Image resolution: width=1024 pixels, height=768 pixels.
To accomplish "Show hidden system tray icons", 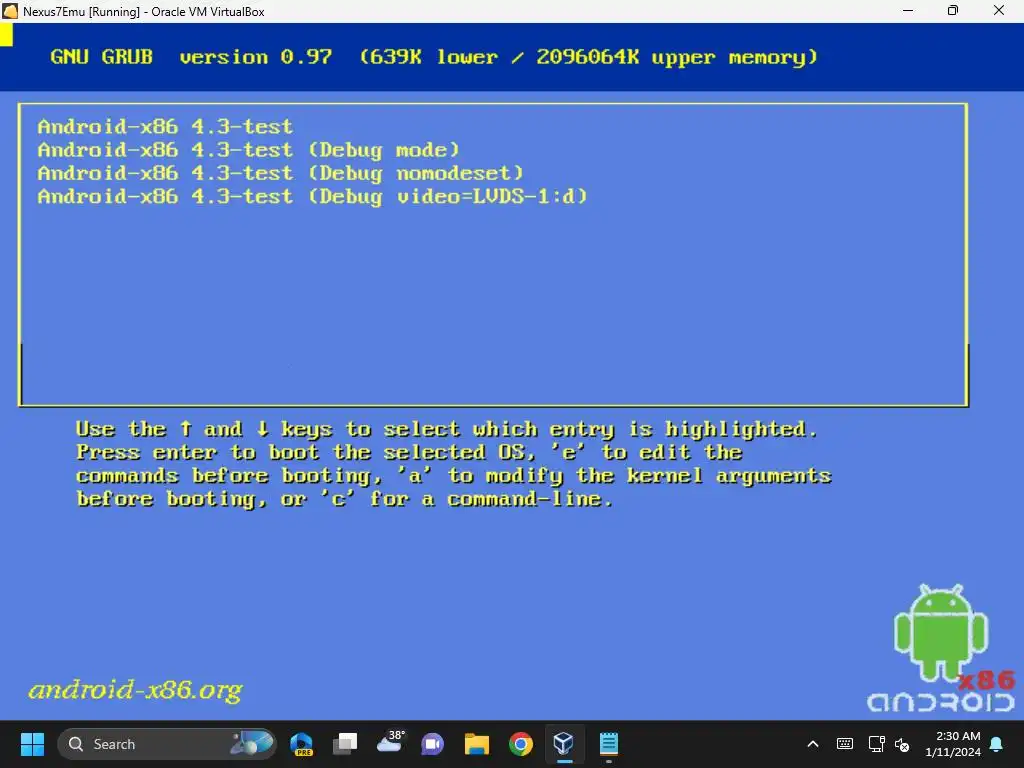I will [x=813, y=744].
